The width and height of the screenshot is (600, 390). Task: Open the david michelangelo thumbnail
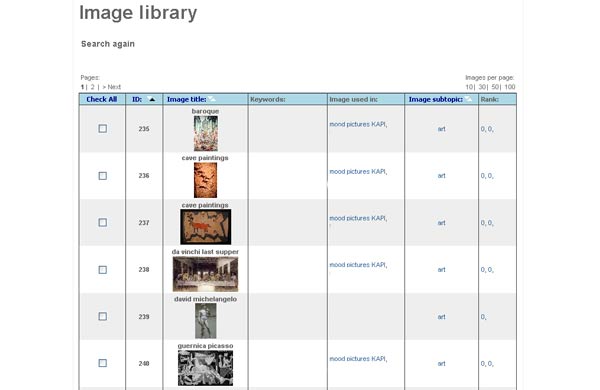(205, 321)
